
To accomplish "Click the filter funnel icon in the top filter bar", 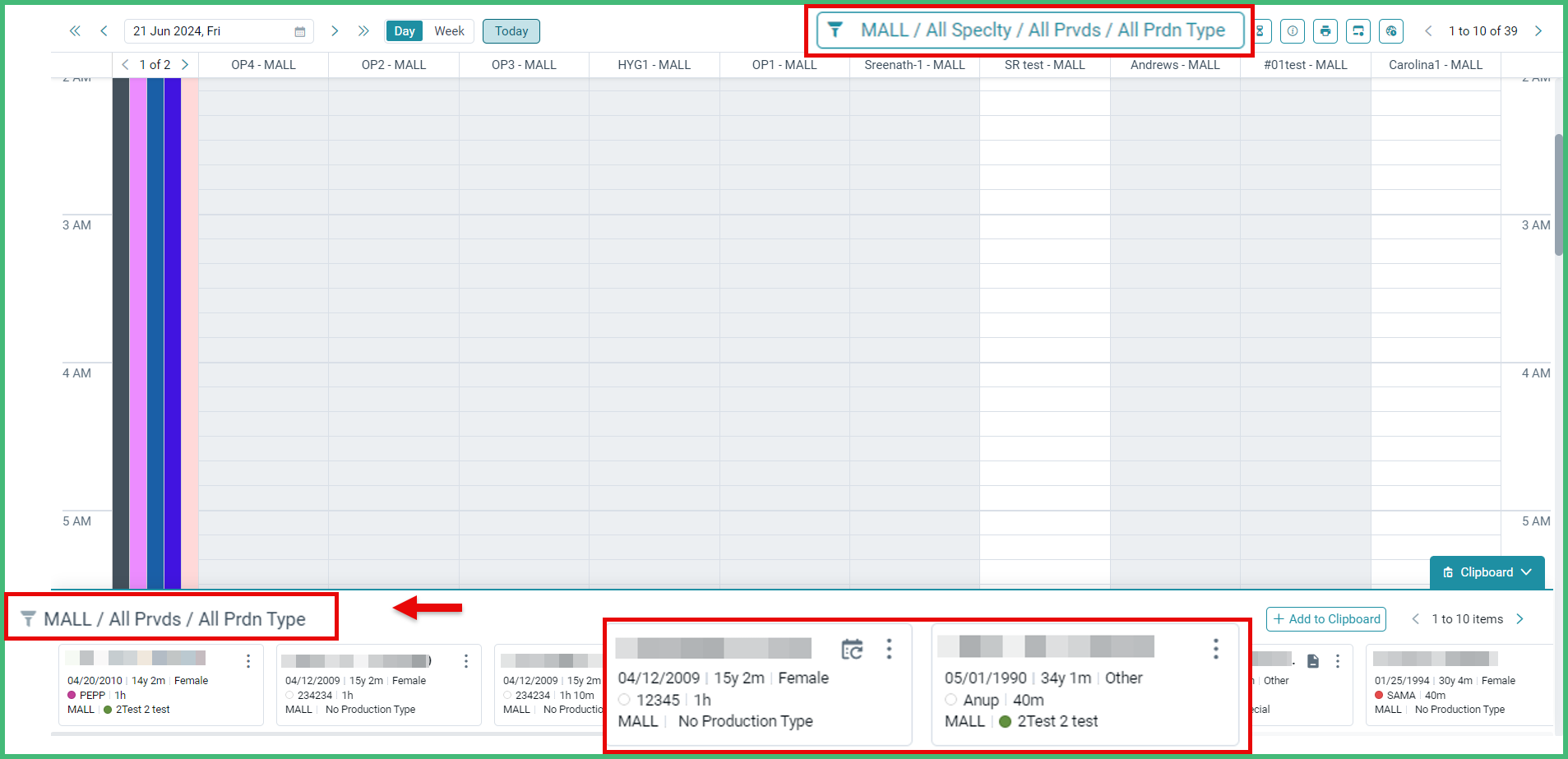I will pyautogui.click(x=835, y=30).
